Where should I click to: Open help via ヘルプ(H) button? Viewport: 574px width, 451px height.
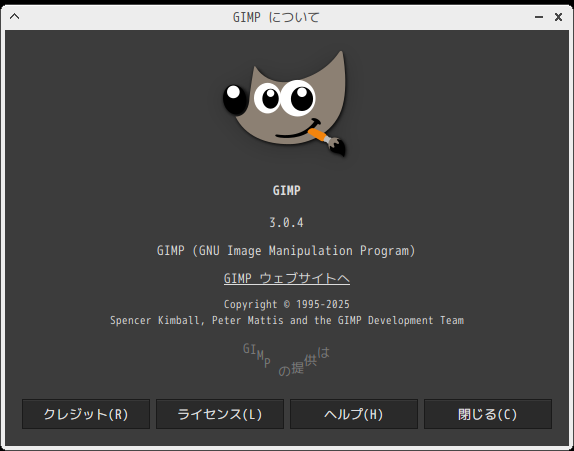point(354,414)
